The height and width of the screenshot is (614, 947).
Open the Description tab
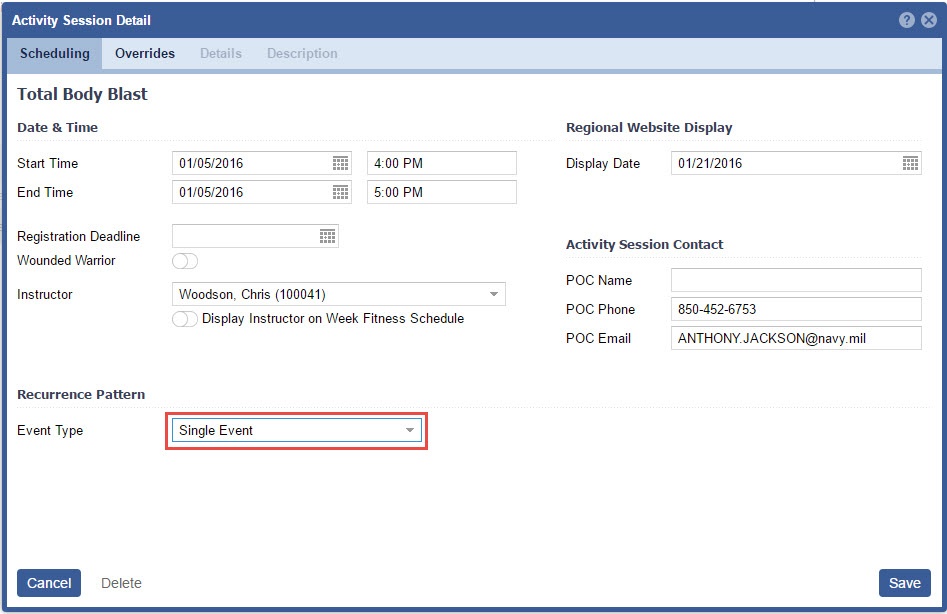pyautogui.click(x=302, y=54)
